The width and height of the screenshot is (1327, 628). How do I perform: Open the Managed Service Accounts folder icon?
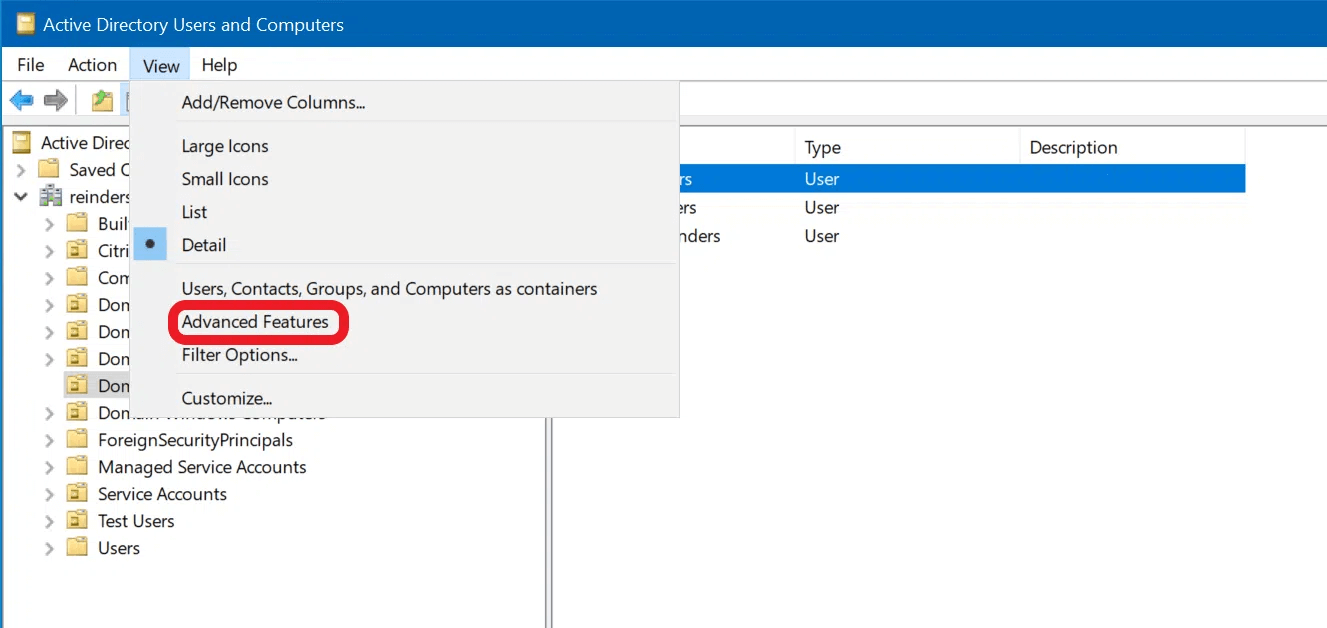76,466
